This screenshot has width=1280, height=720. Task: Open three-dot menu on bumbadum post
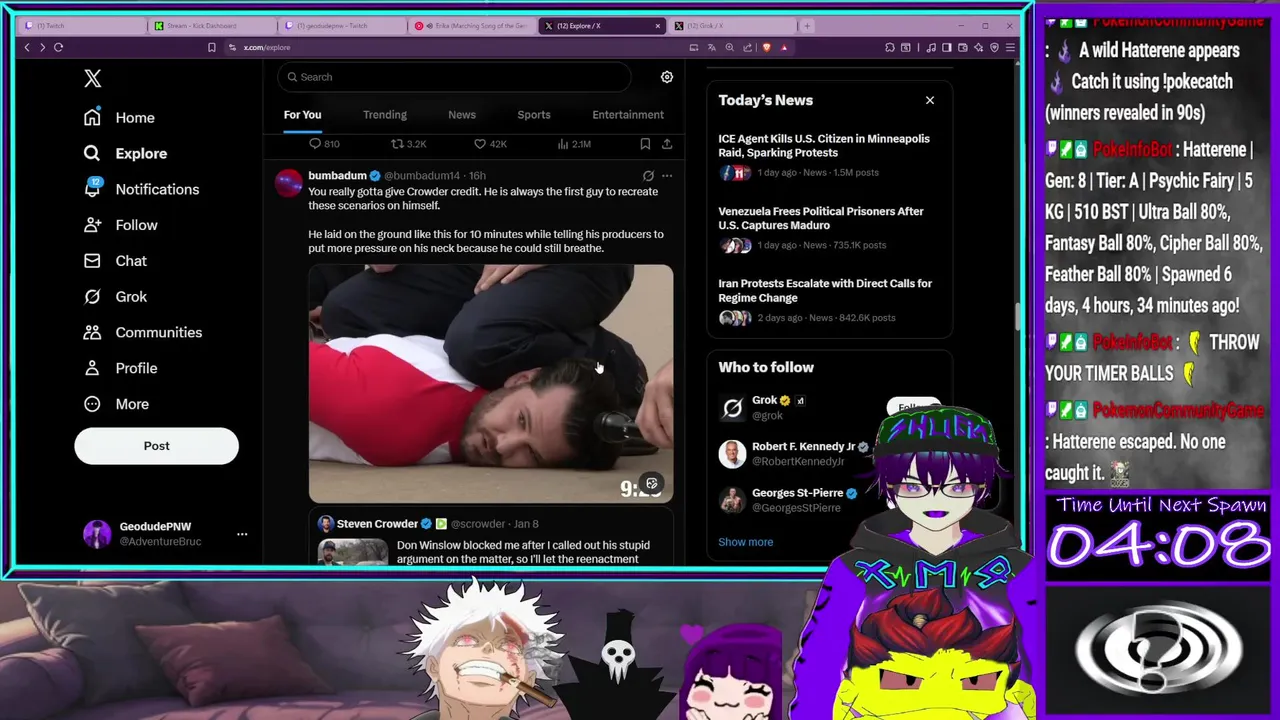point(667,176)
